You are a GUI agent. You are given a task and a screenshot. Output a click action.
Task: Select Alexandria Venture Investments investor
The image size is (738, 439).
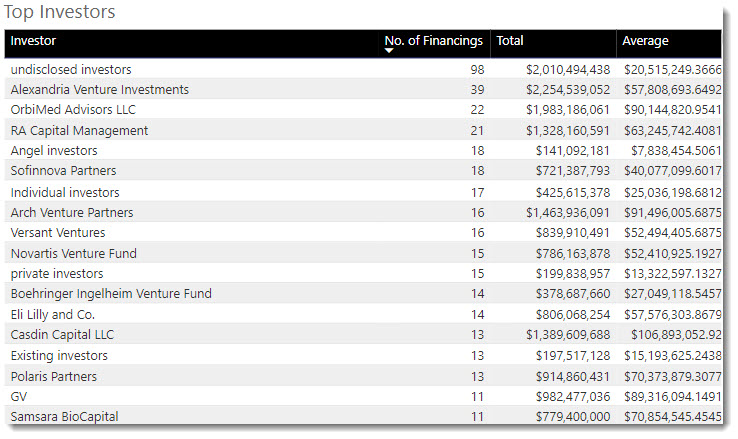100,90
